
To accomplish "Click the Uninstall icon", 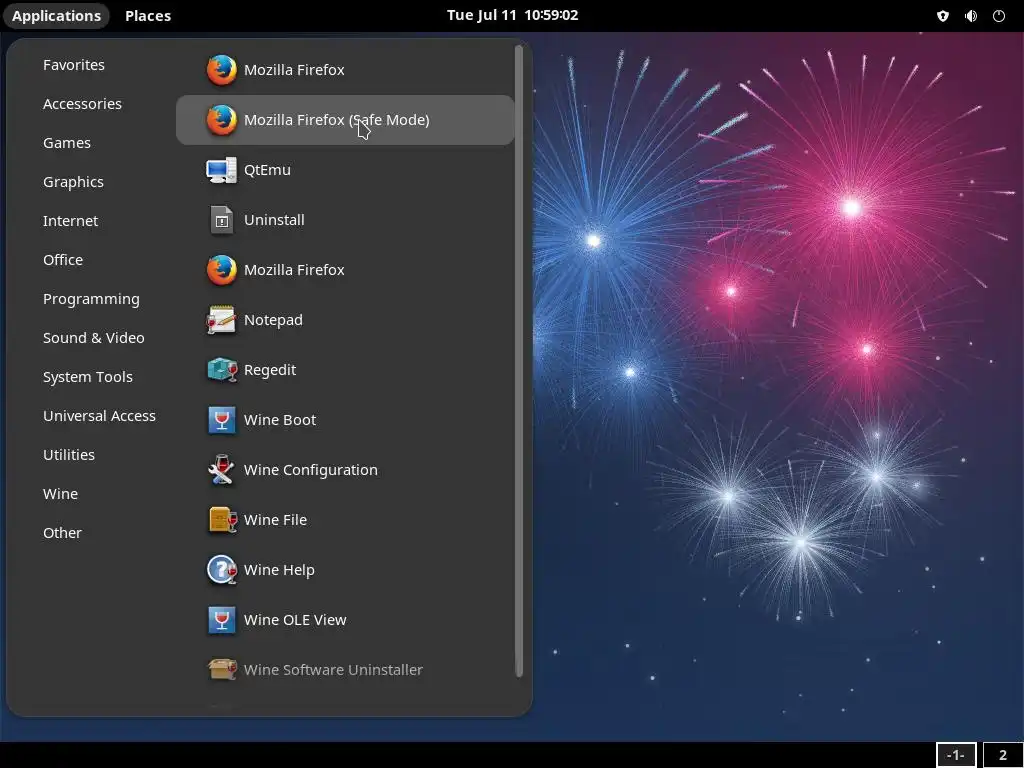I will tap(221, 220).
